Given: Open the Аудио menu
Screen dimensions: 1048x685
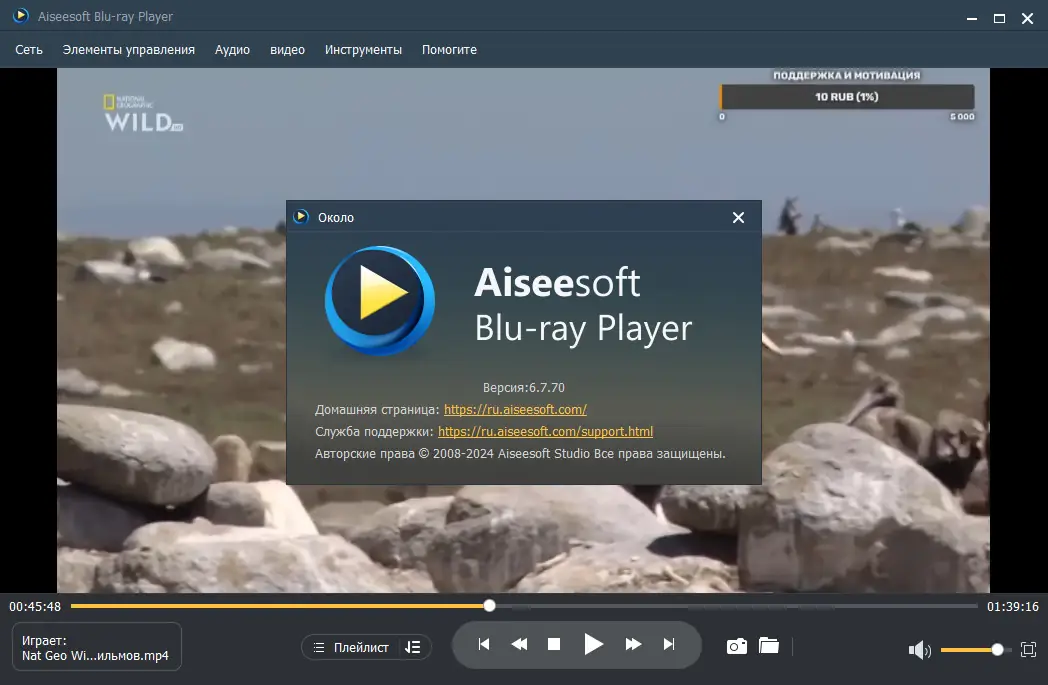Looking at the screenshot, I should pyautogui.click(x=232, y=49).
